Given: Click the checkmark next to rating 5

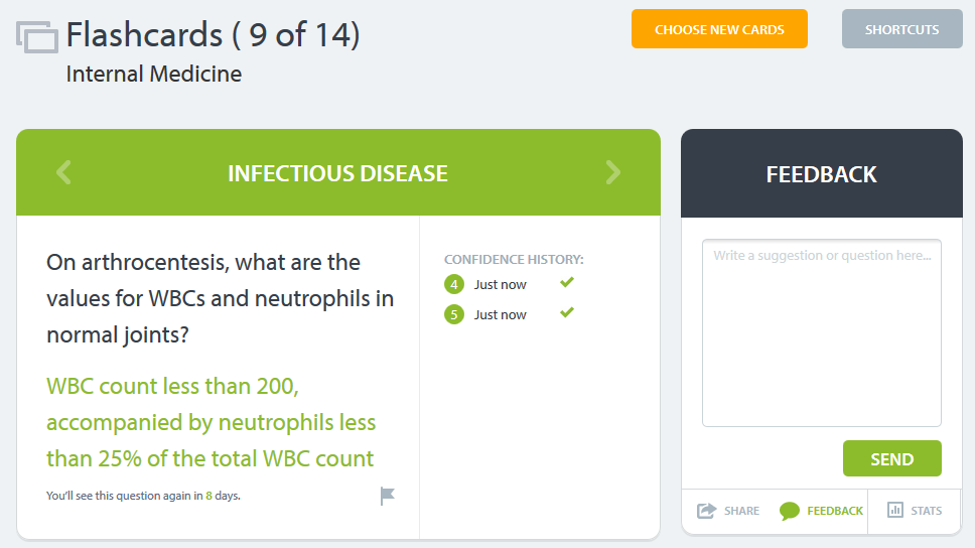Looking at the screenshot, I should tap(566, 312).
